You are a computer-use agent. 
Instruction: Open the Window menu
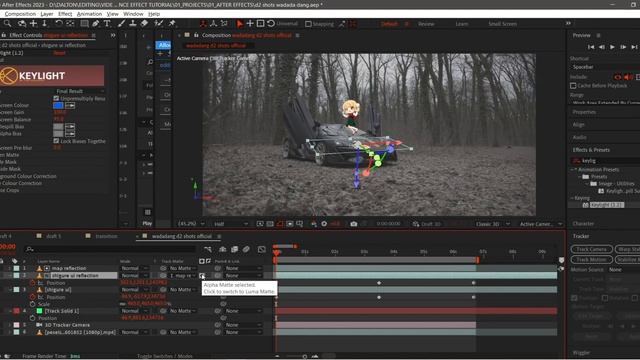(x=133, y=14)
